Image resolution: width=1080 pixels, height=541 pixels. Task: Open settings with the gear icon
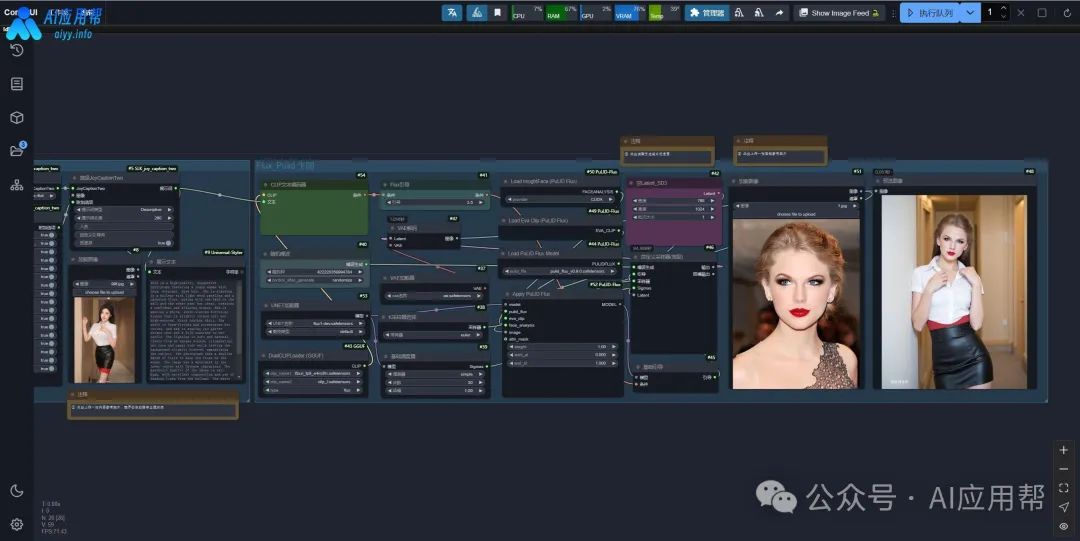point(17,524)
